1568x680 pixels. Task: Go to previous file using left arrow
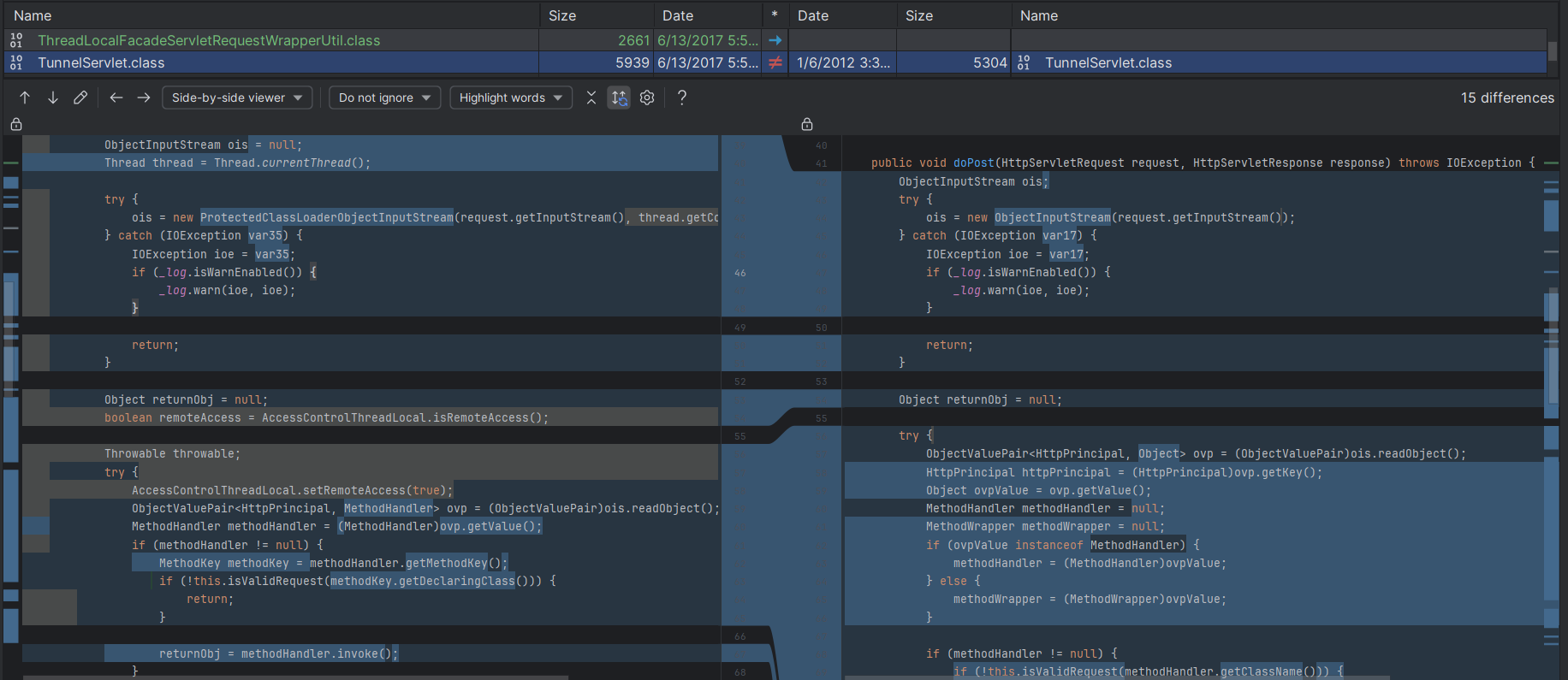coord(116,98)
